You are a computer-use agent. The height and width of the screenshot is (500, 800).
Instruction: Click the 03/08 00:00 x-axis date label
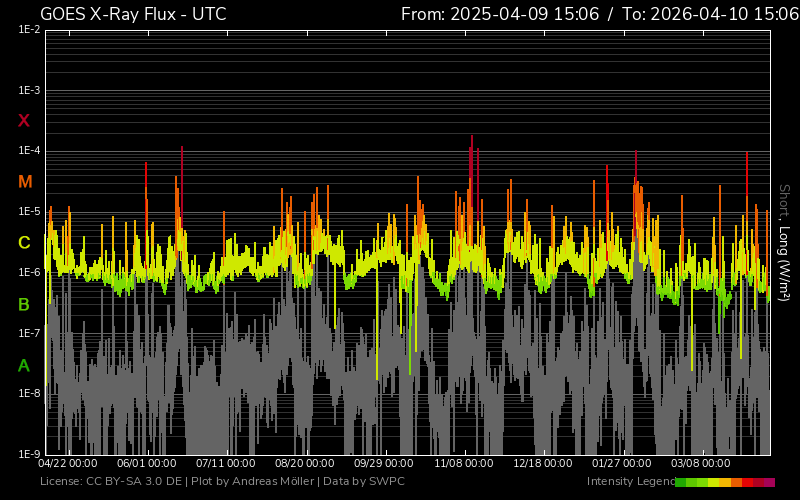tap(700, 464)
